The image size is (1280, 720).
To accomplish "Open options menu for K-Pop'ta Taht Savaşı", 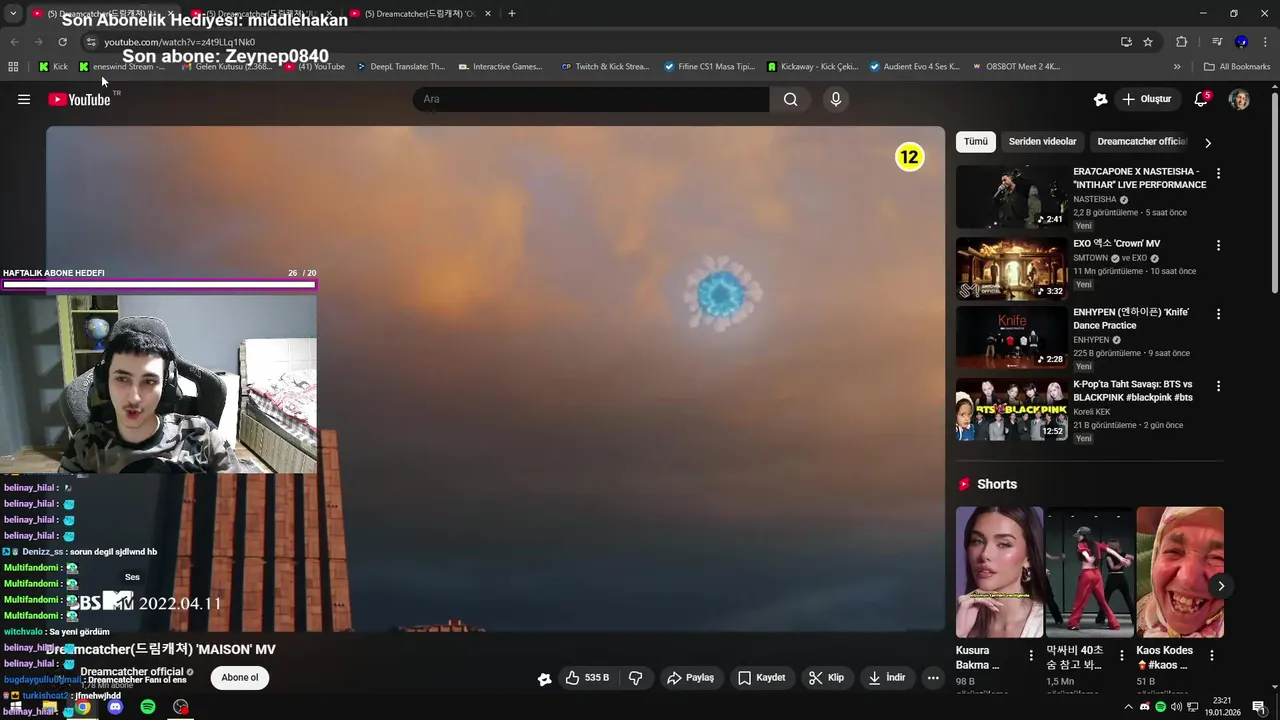I will click(1218, 386).
